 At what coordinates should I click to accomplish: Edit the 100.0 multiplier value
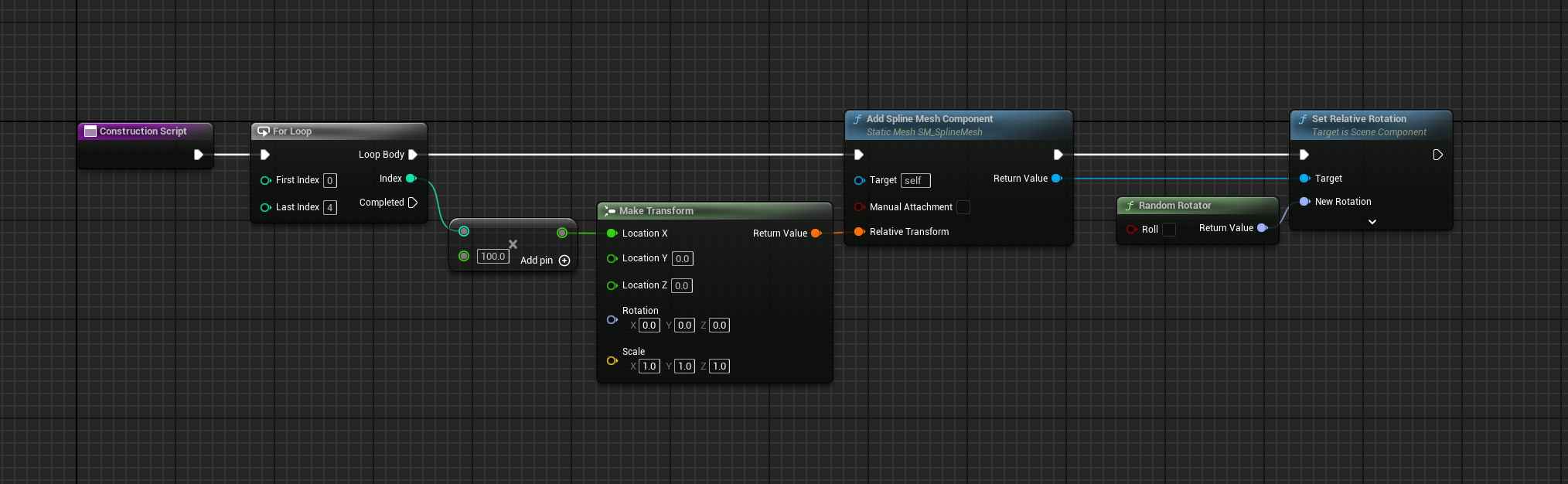pyautogui.click(x=493, y=257)
